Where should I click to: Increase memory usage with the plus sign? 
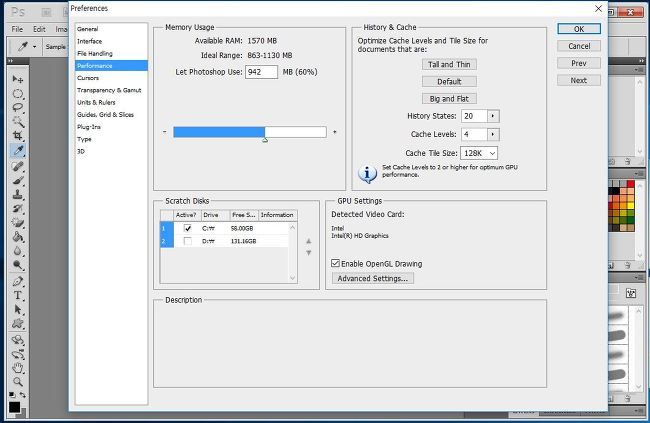[x=335, y=132]
